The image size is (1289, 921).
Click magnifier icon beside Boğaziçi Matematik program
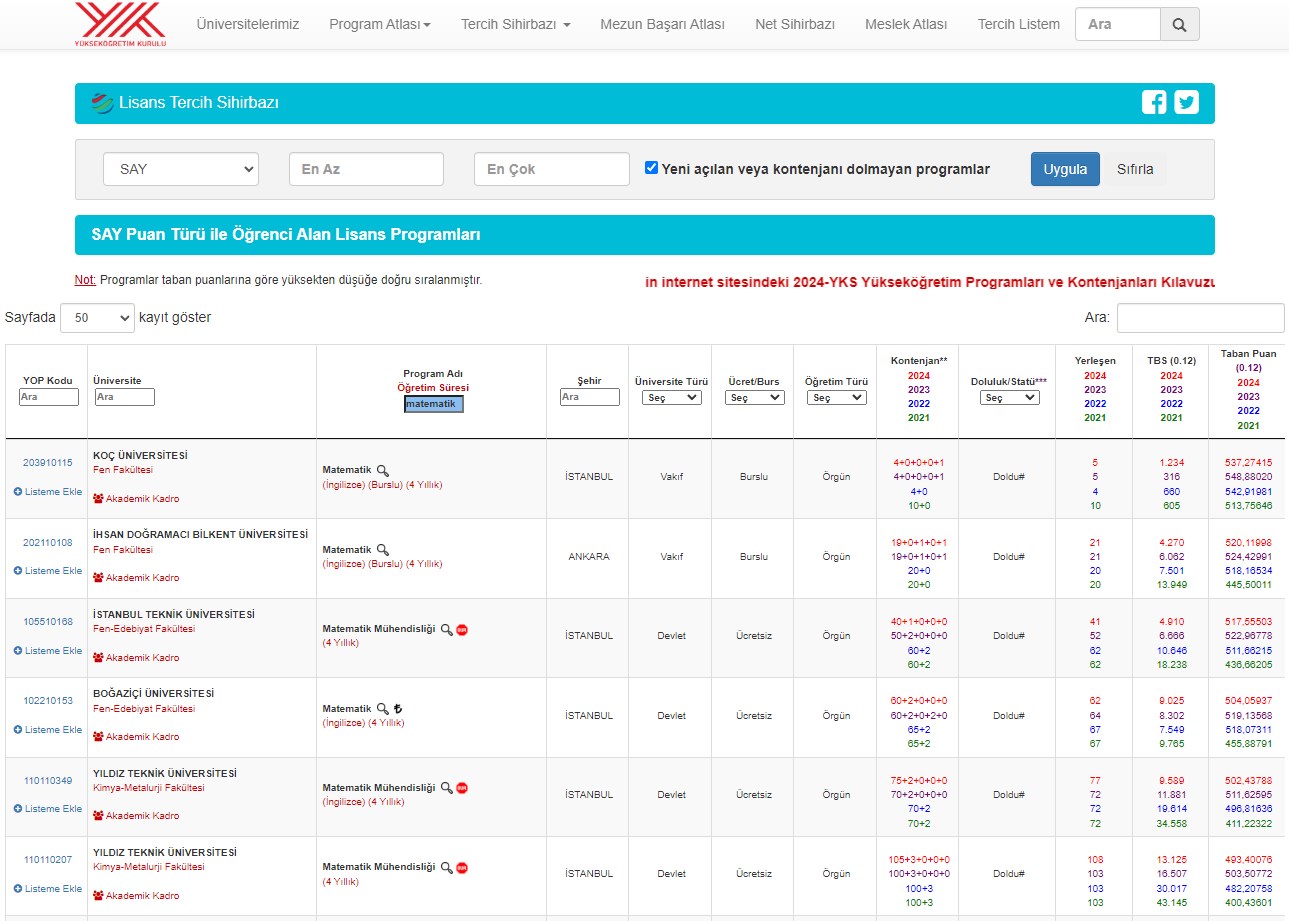coord(382,708)
